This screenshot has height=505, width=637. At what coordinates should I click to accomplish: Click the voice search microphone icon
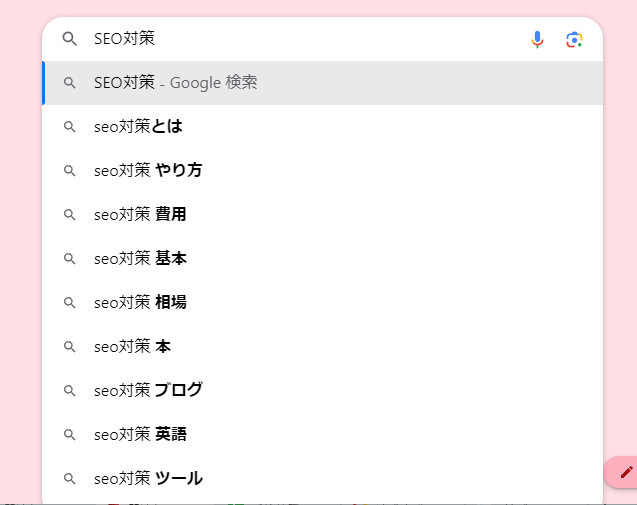click(x=537, y=39)
